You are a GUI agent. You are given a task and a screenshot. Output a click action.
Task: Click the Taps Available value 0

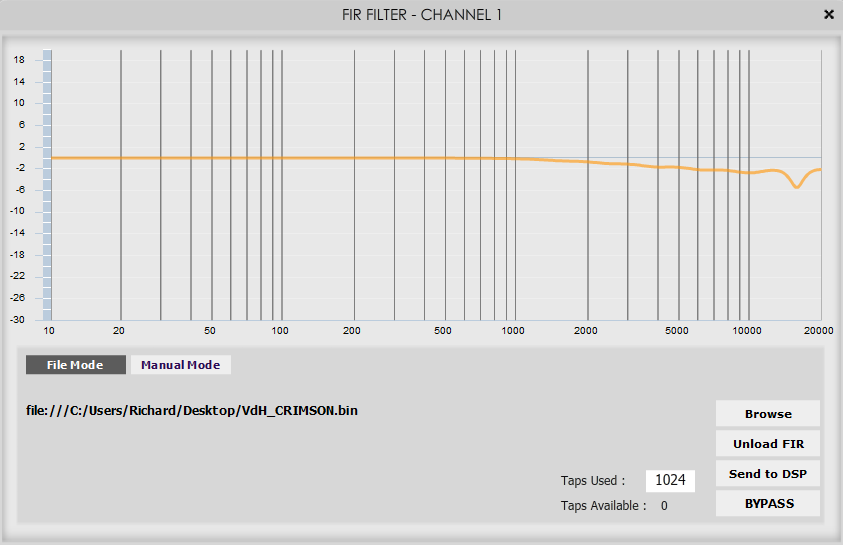(x=664, y=506)
